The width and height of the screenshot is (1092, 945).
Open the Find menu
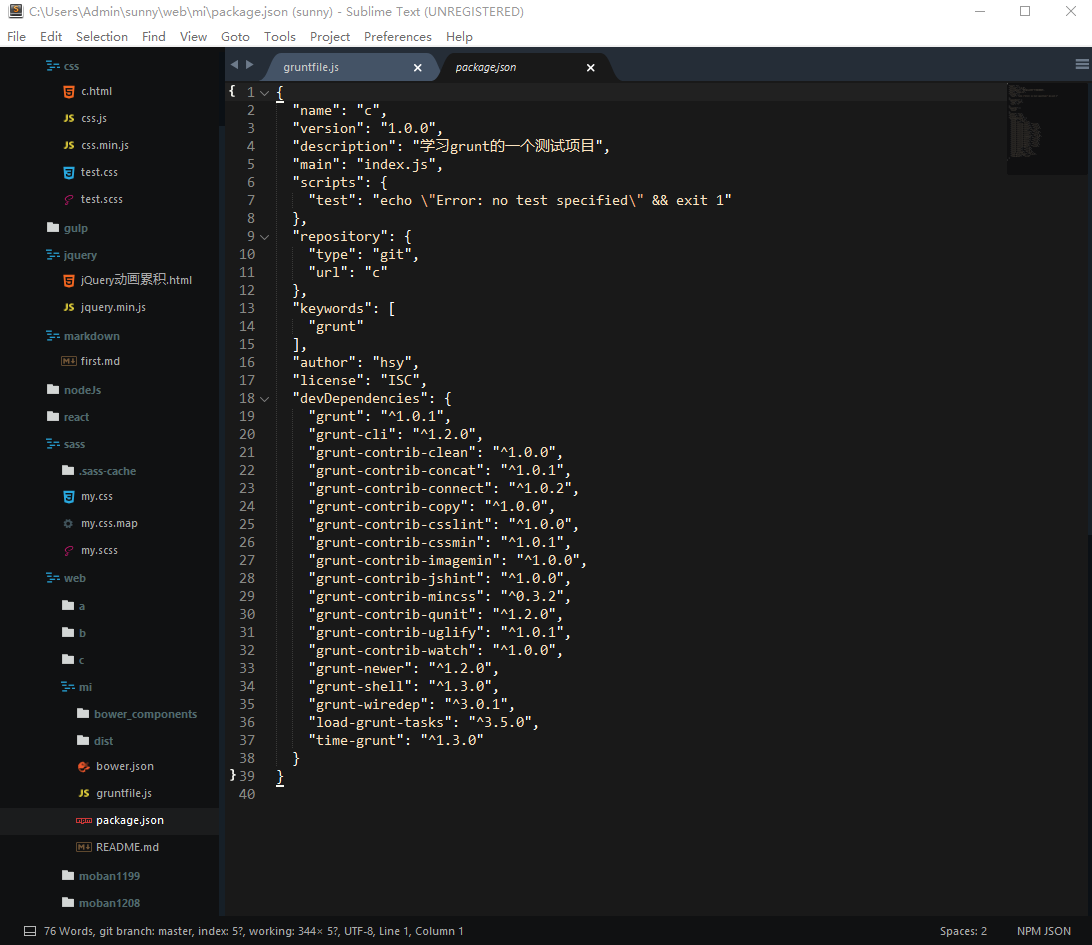[153, 36]
